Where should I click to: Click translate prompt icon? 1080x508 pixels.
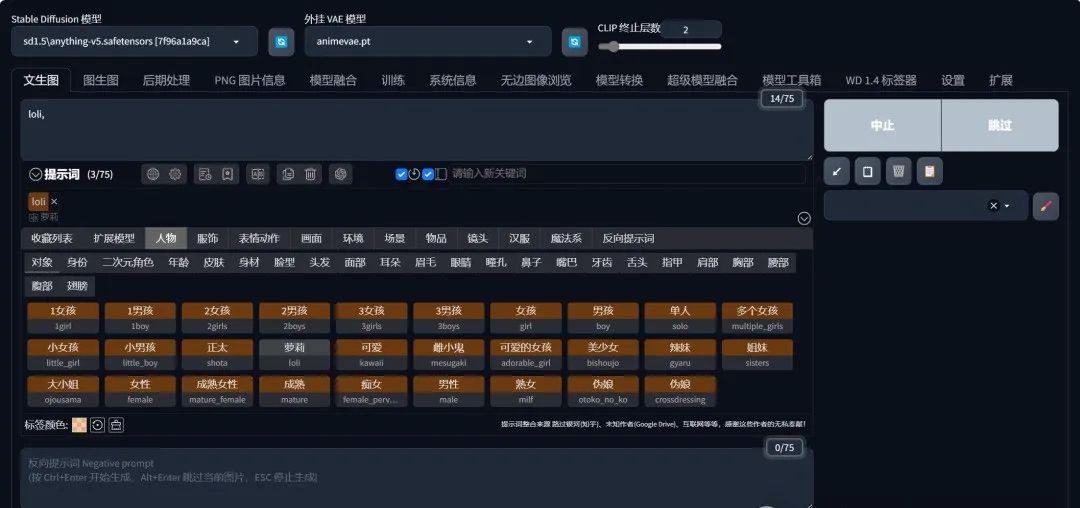click(x=258, y=174)
